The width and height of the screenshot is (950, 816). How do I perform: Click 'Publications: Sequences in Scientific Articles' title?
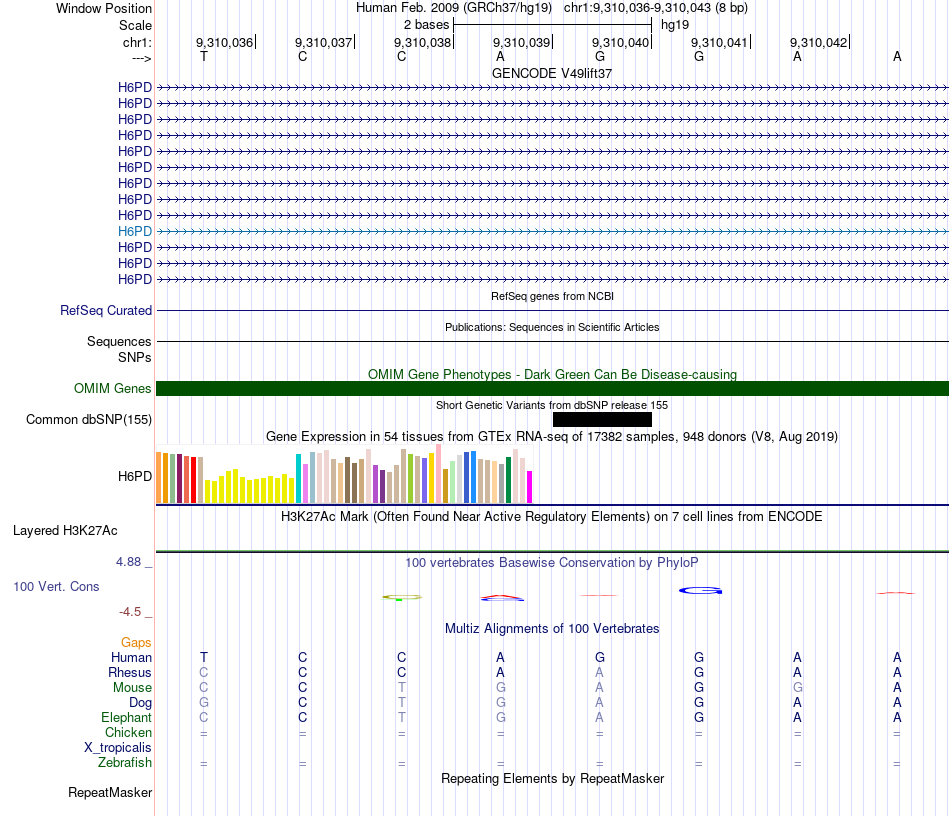(552, 327)
